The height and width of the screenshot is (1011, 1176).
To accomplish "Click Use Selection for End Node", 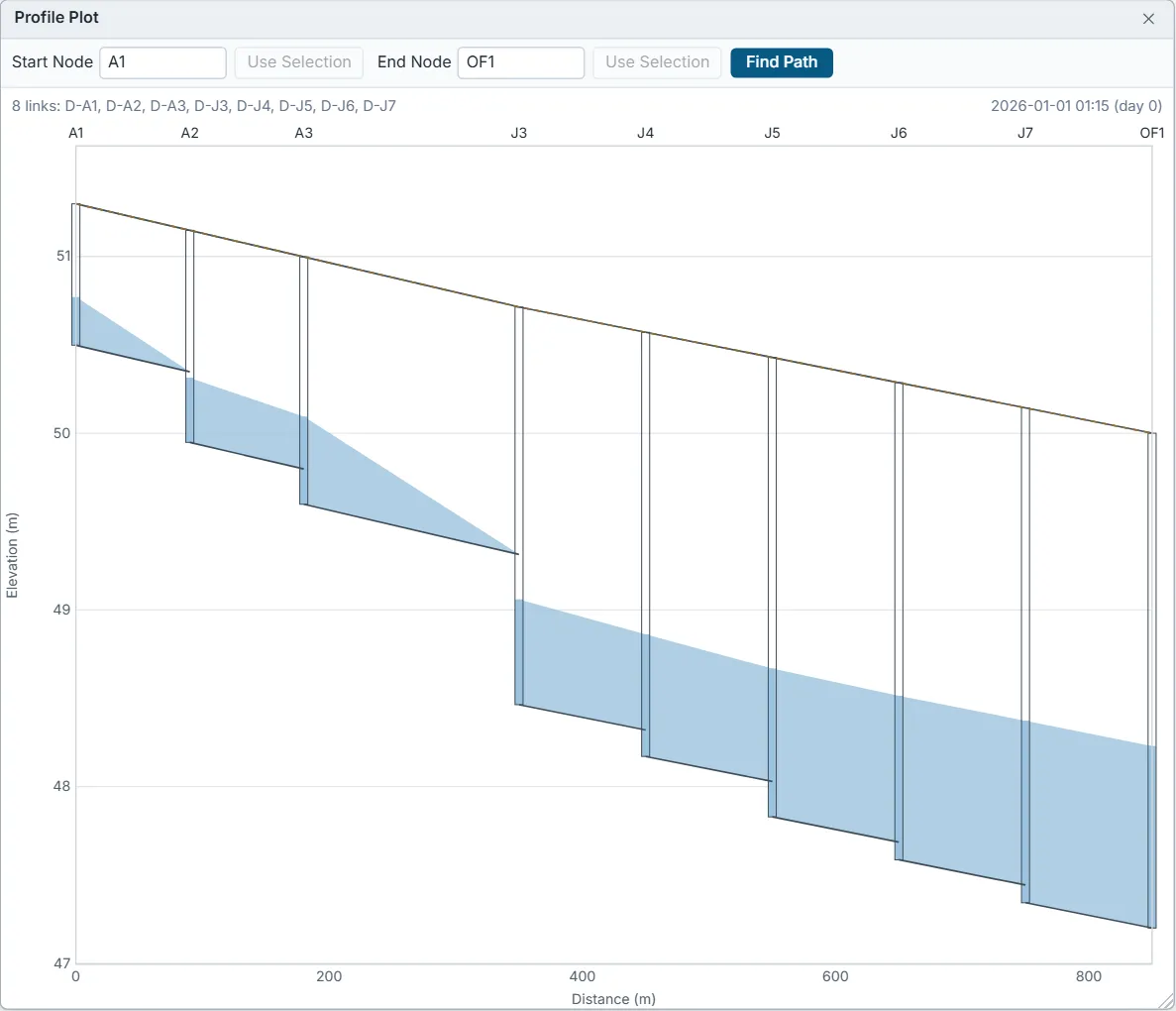I will (657, 62).
